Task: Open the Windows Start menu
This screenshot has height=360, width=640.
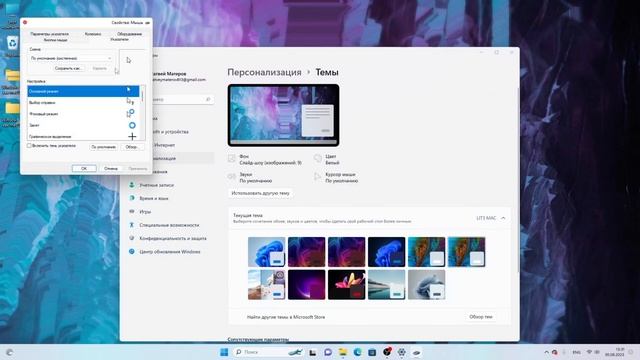Action: click(x=224, y=352)
